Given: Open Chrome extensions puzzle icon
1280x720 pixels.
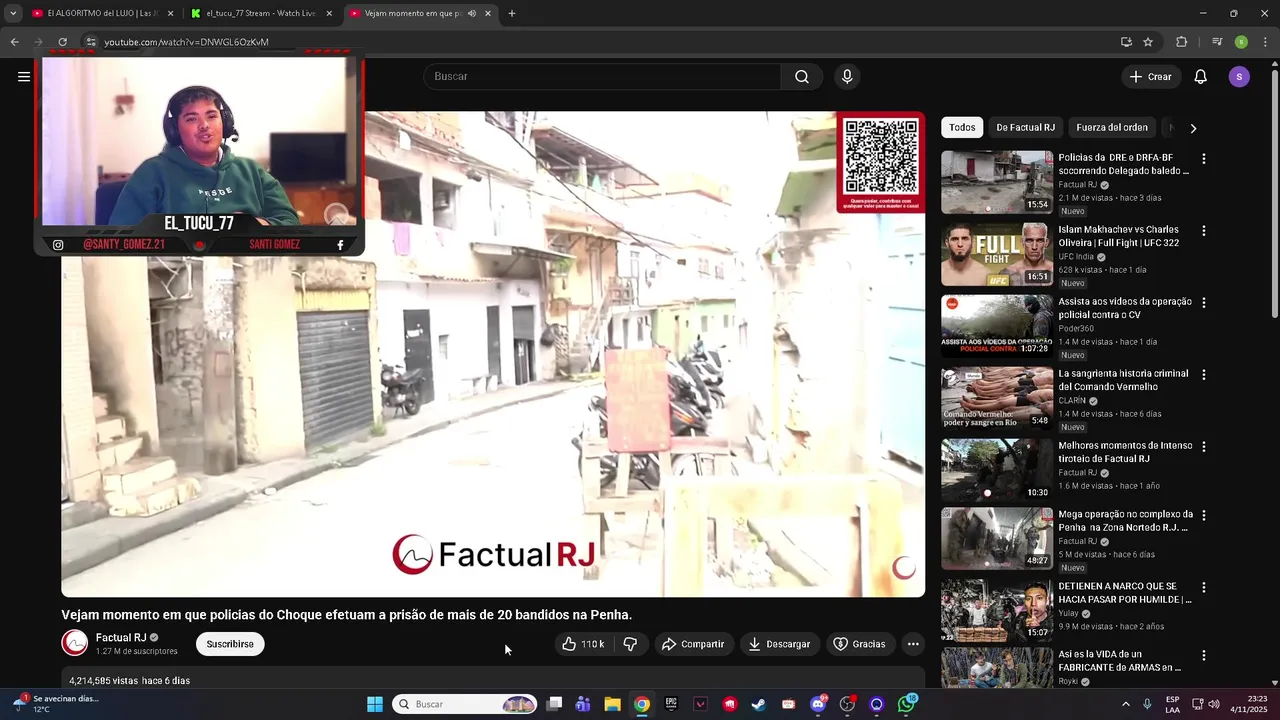Looking at the screenshot, I should click(x=1181, y=42).
